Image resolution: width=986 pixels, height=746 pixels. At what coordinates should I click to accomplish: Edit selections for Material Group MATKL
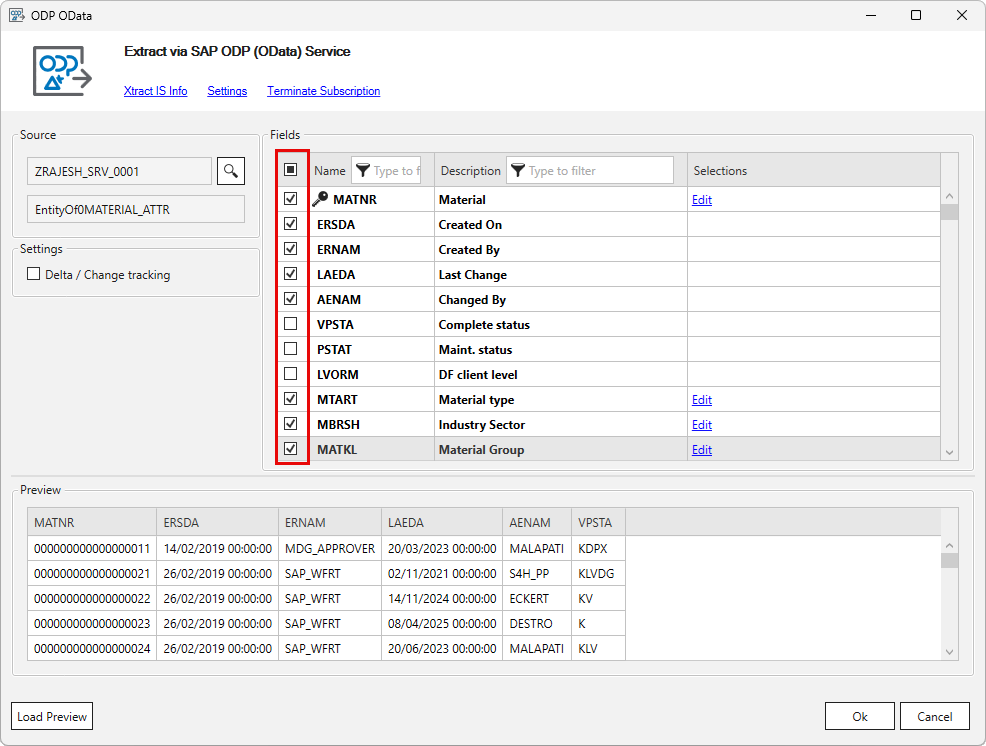click(x=701, y=449)
